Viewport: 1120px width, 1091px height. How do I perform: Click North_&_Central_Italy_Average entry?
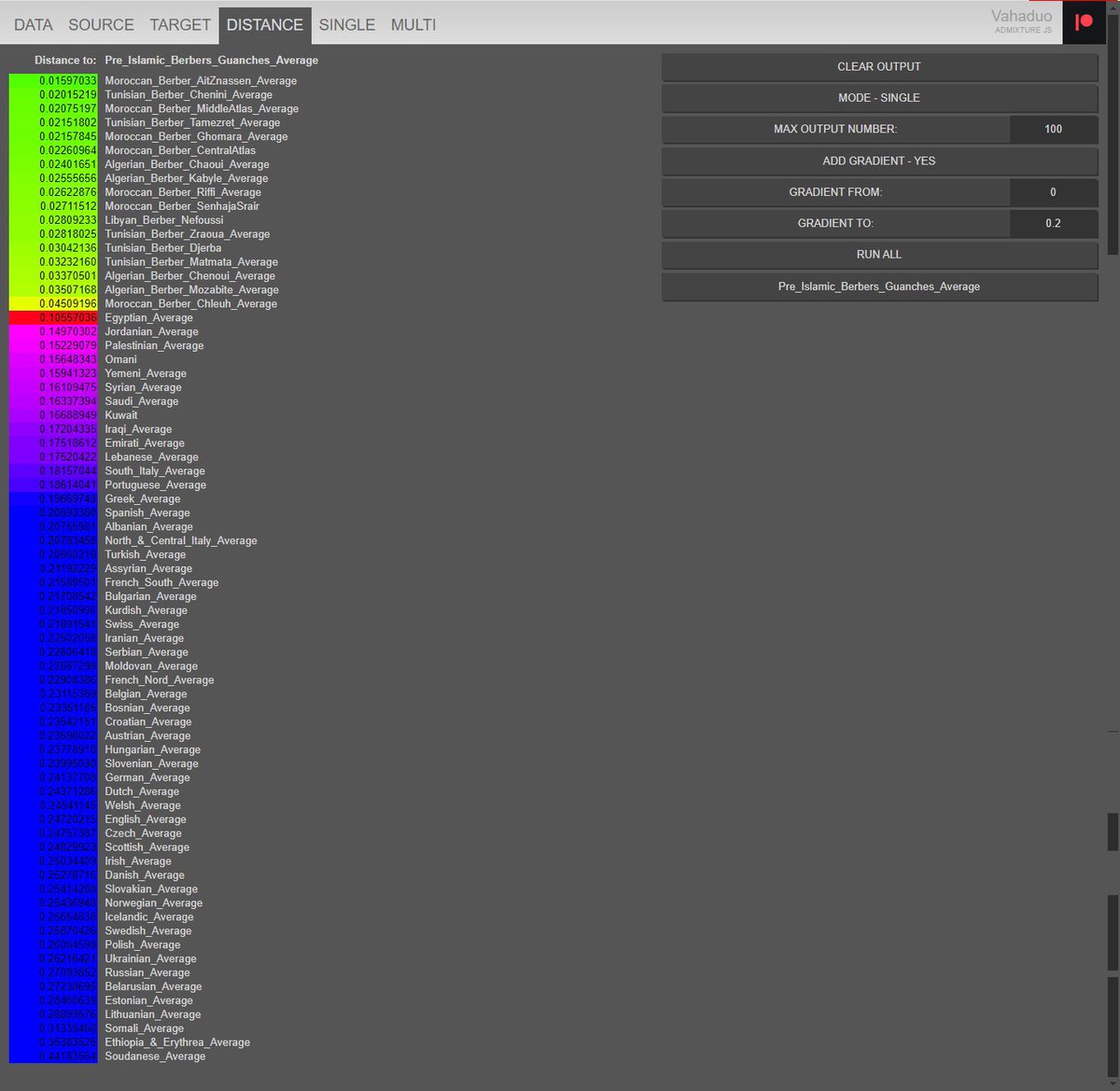pyautogui.click(x=180, y=541)
